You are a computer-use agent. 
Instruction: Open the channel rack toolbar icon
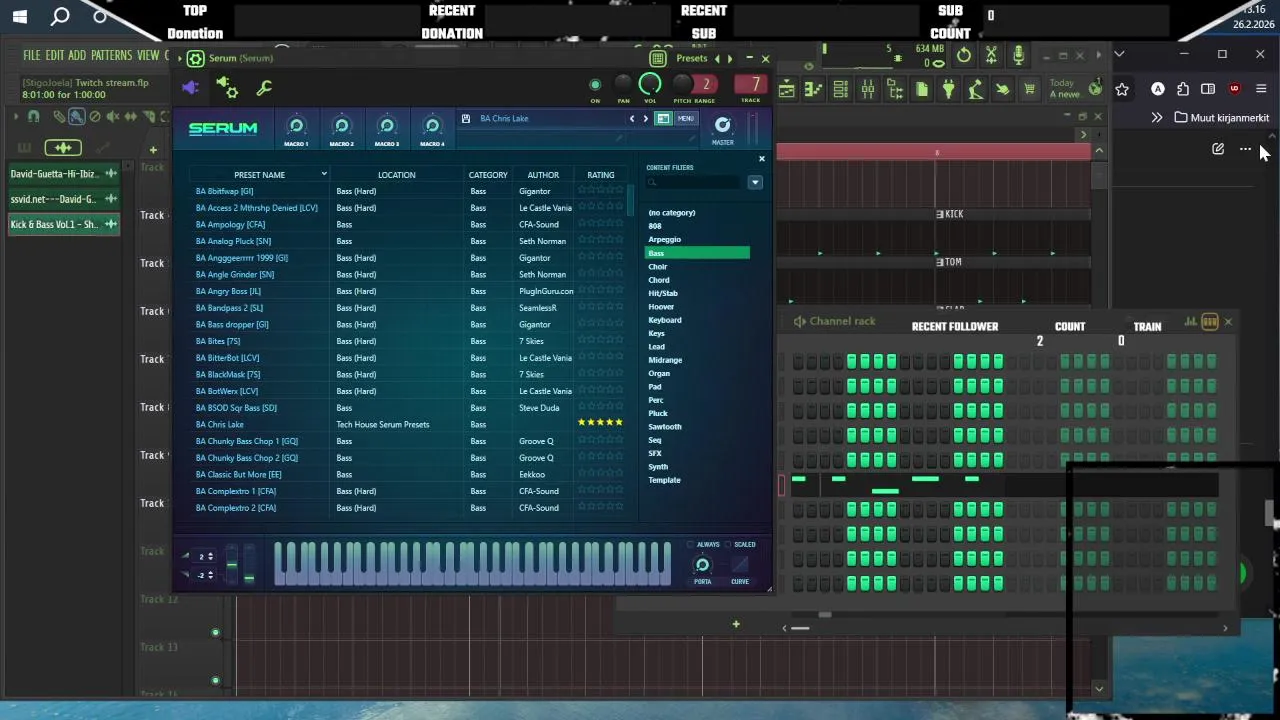[841, 90]
